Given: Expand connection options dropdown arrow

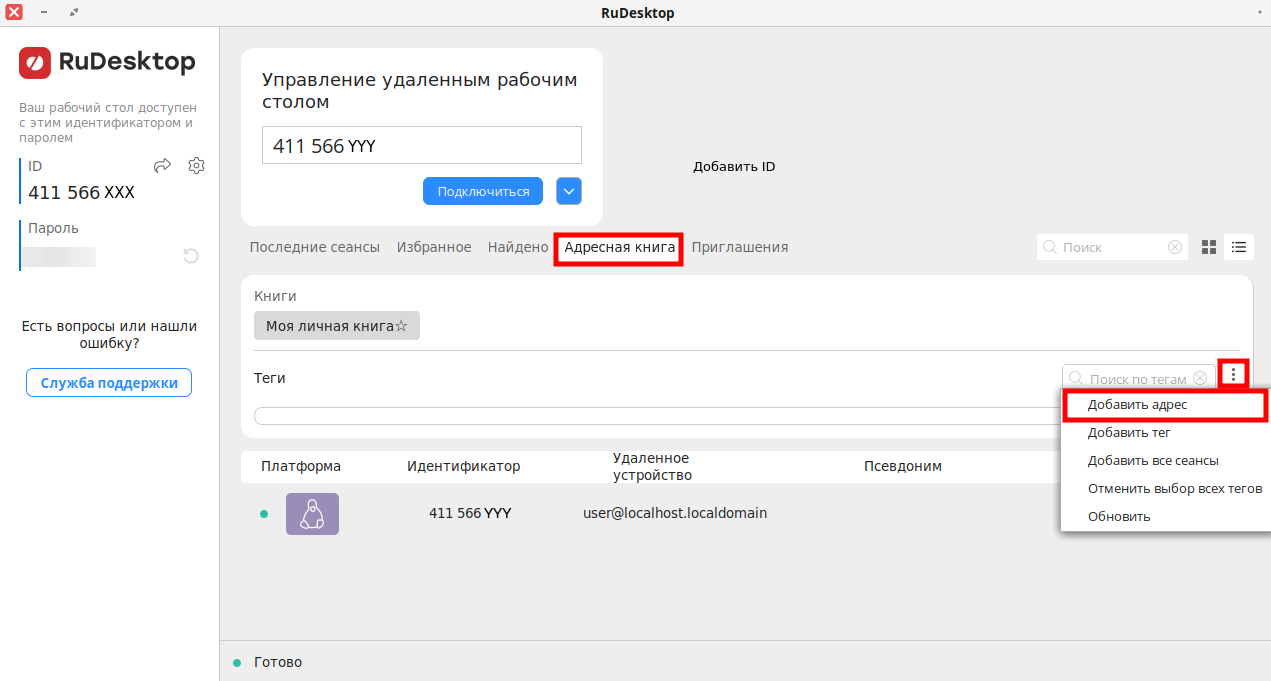Looking at the screenshot, I should (568, 191).
